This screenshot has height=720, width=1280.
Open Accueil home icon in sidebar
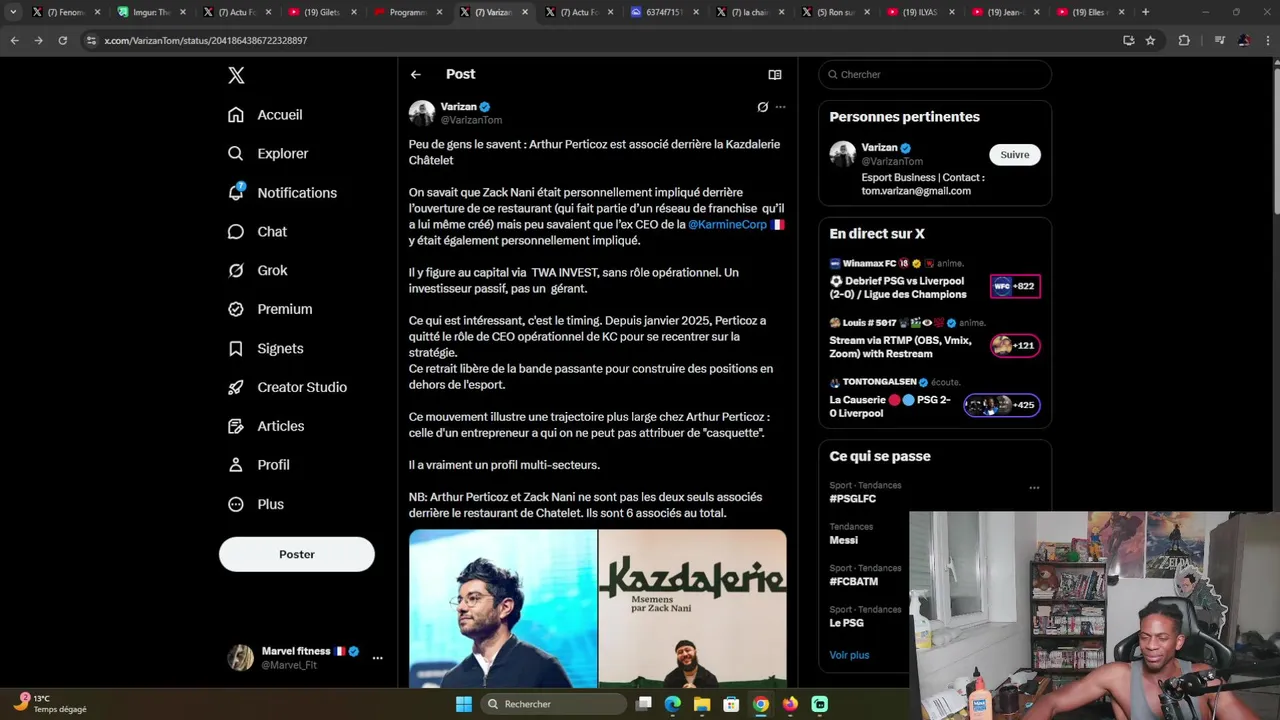[236, 115]
